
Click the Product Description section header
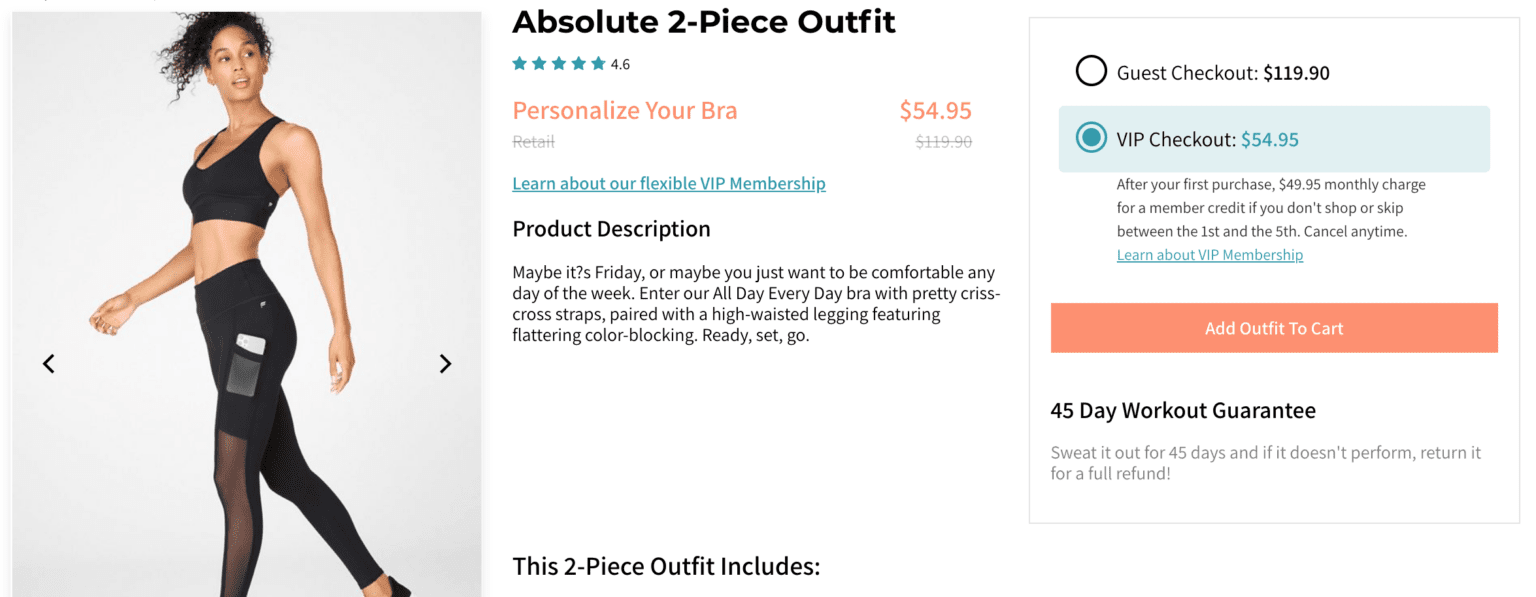pyautogui.click(x=611, y=228)
